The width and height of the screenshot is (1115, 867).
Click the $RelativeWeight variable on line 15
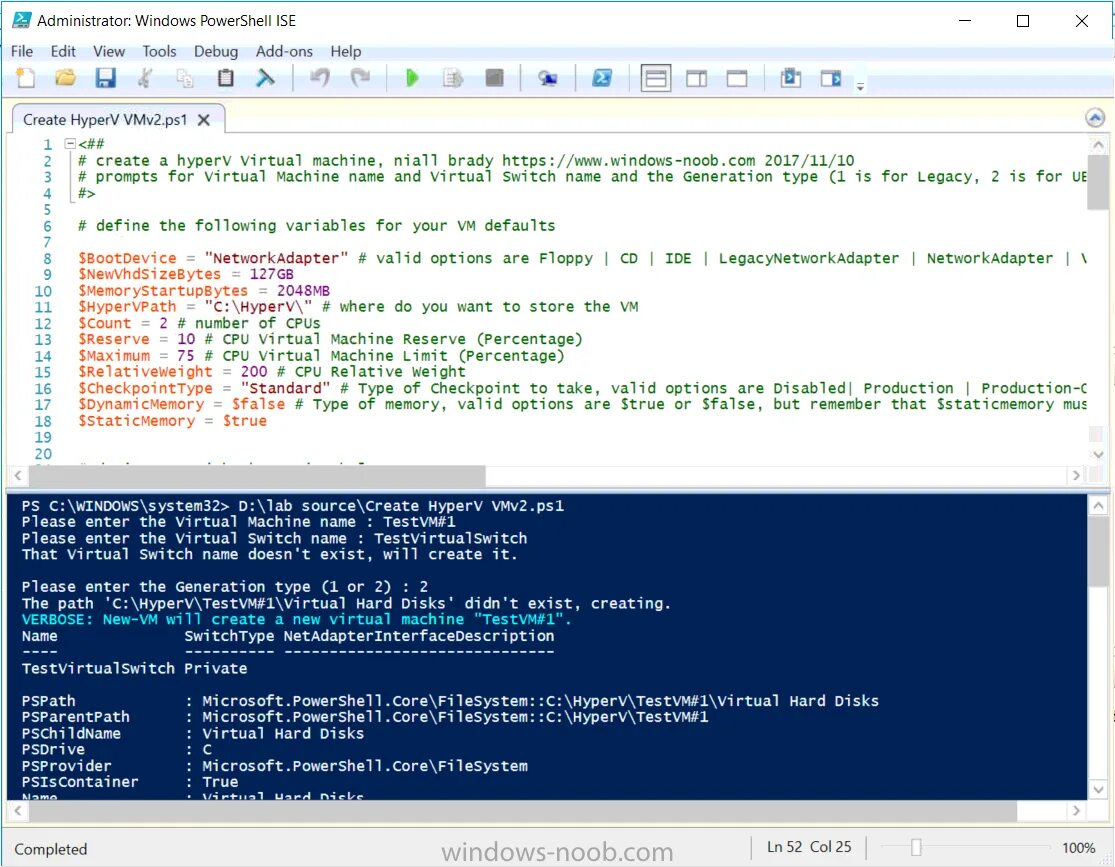point(145,372)
